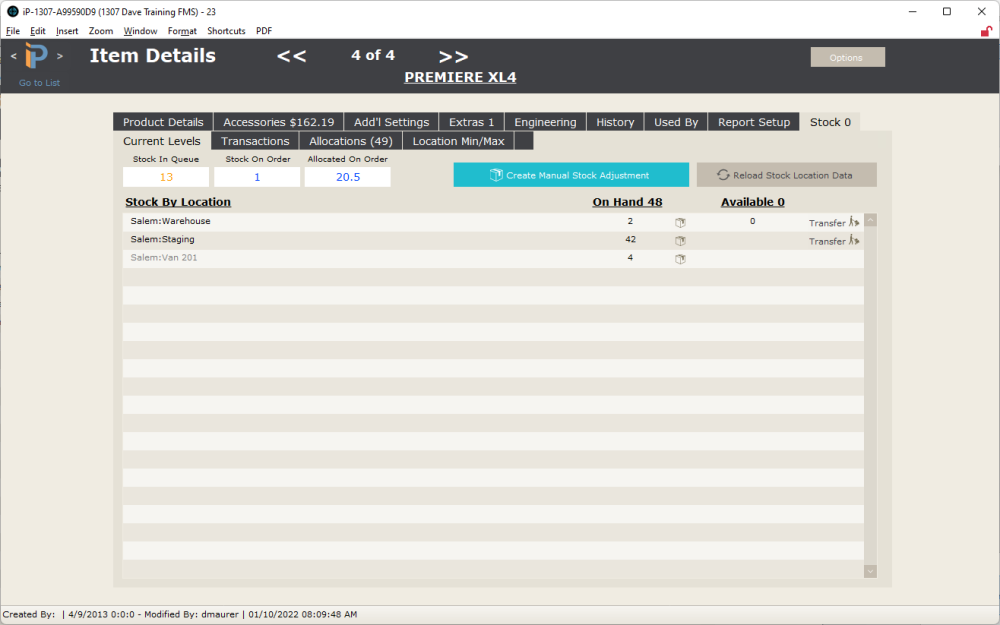Viewport: 1000px width, 625px height.
Task: Select the Salem:Warehouse location row
Action: click(493, 222)
